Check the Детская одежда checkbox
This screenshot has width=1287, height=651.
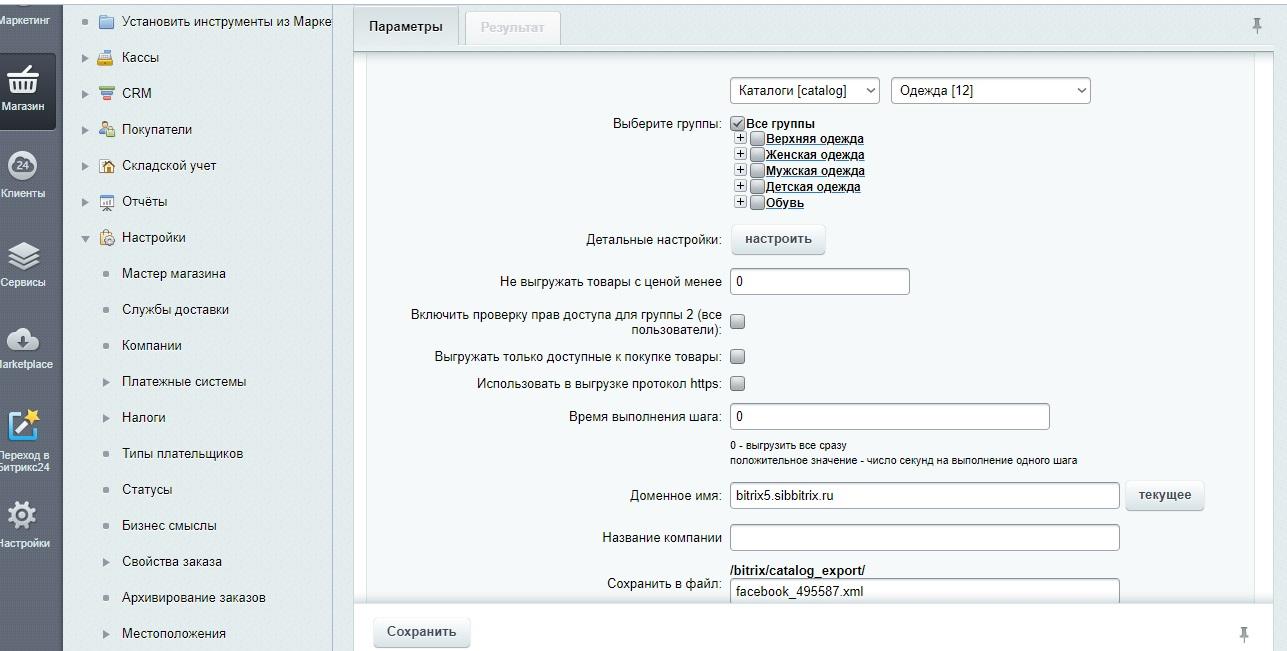coord(757,187)
